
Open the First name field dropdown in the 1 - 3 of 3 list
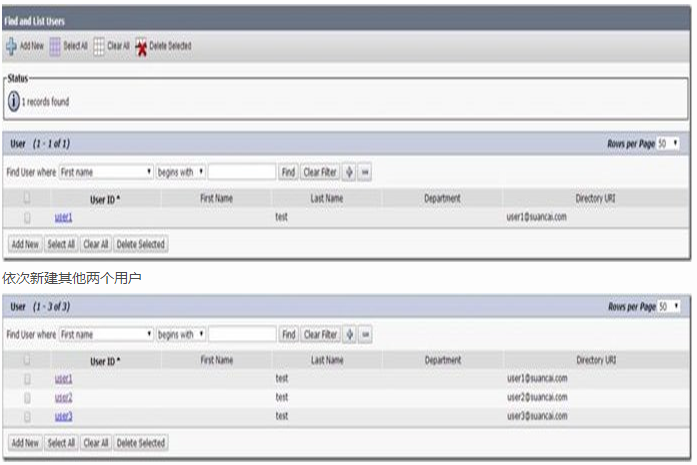pyautogui.click(x=106, y=334)
